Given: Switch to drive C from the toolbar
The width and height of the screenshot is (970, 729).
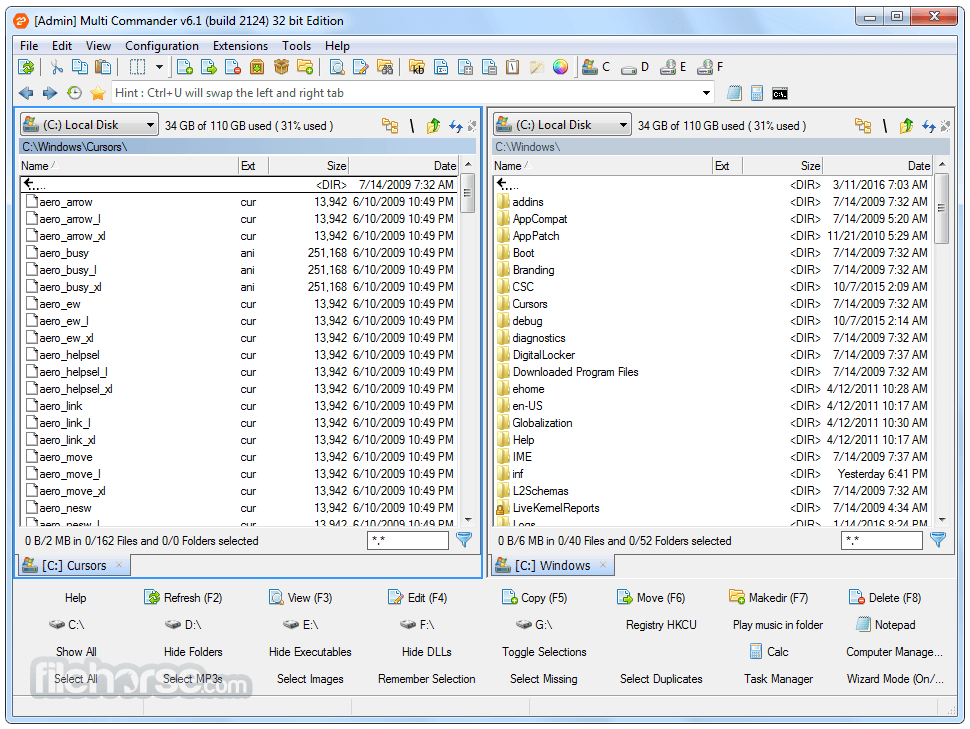Looking at the screenshot, I should (596, 67).
